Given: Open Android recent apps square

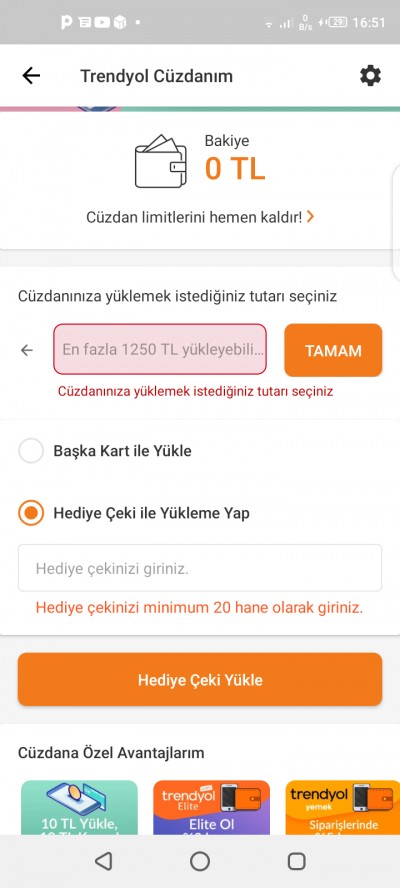Looking at the screenshot, I should [297, 861].
